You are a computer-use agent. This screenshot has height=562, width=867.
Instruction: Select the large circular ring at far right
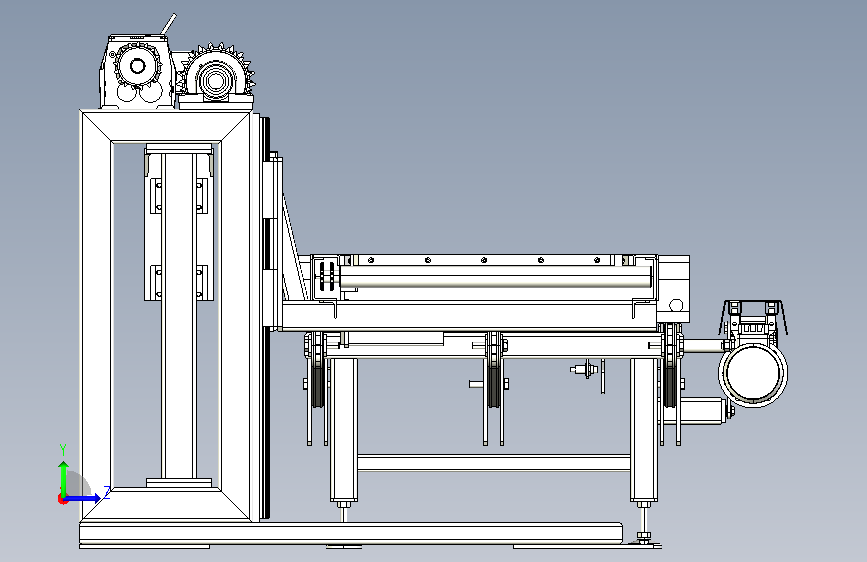click(x=753, y=374)
